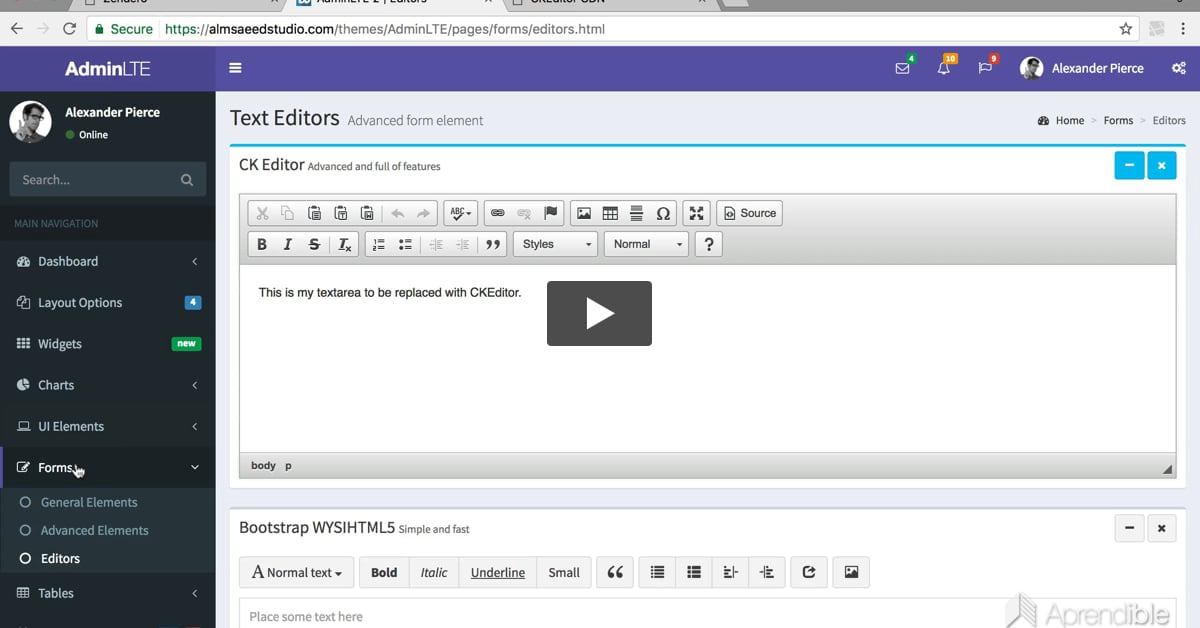The width and height of the screenshot is (1200, 628).
Task: Open the tasks flag icon in header
Action: [985, 68]
